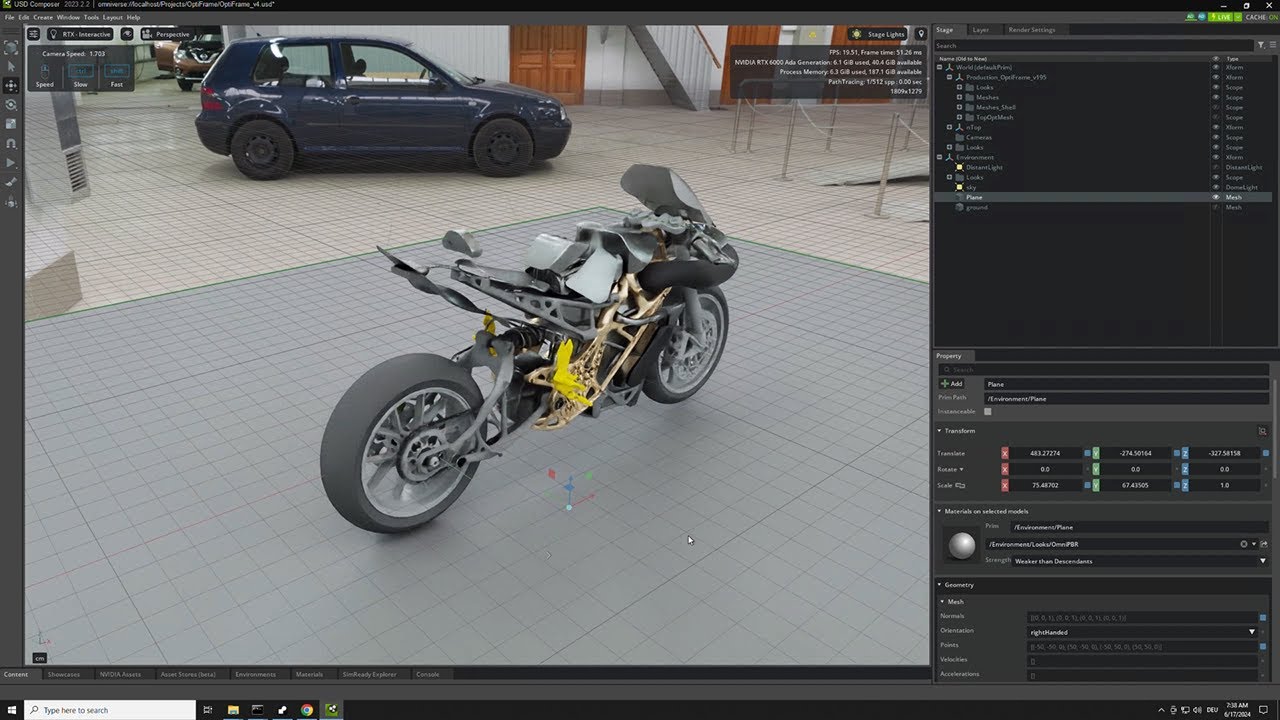The width and height of the screenshot is (1280, 720).
Task: Select the selection-mode cube tool
Action: pos(11,47)
